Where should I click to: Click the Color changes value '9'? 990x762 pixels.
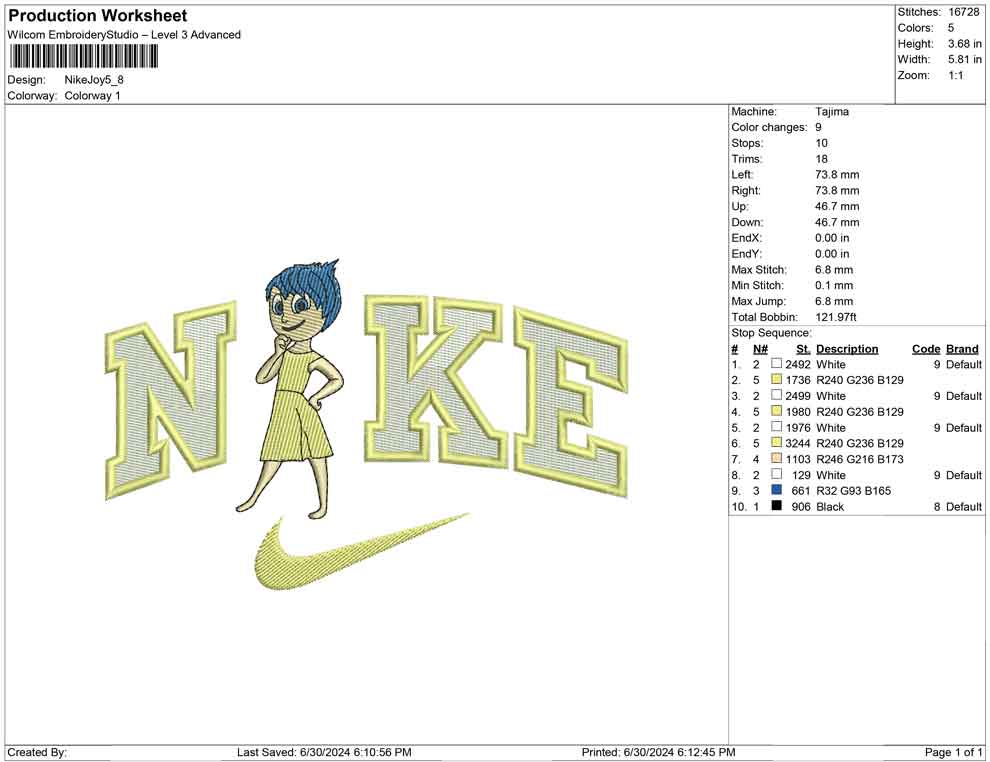coord(818,128)
